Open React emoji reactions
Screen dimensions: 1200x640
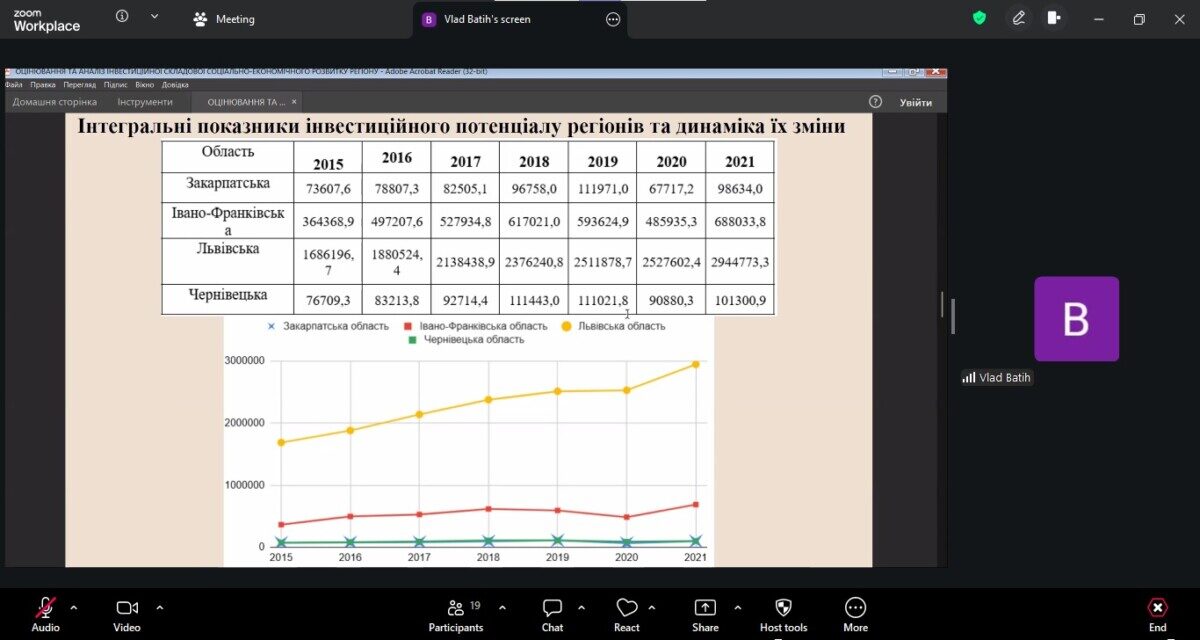627,608
